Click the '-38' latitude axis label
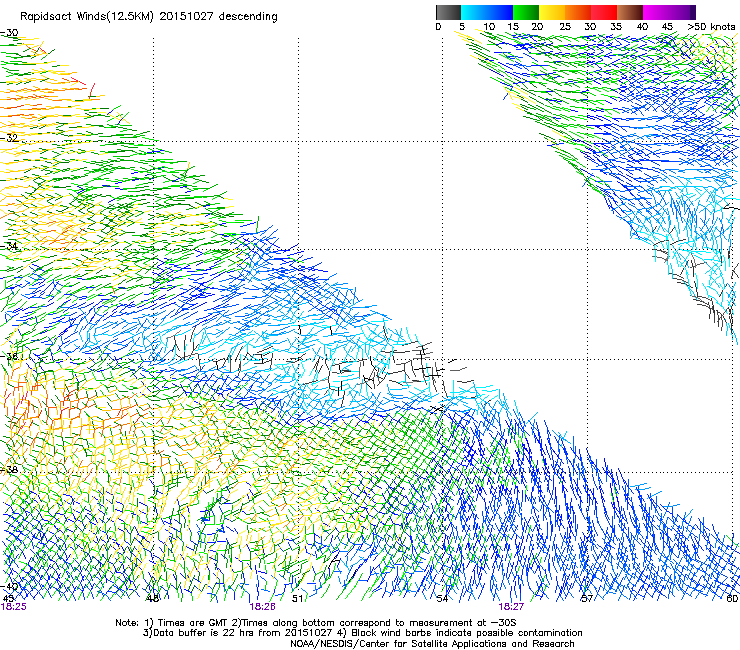The image size is (740, 650). pos(9,470)
